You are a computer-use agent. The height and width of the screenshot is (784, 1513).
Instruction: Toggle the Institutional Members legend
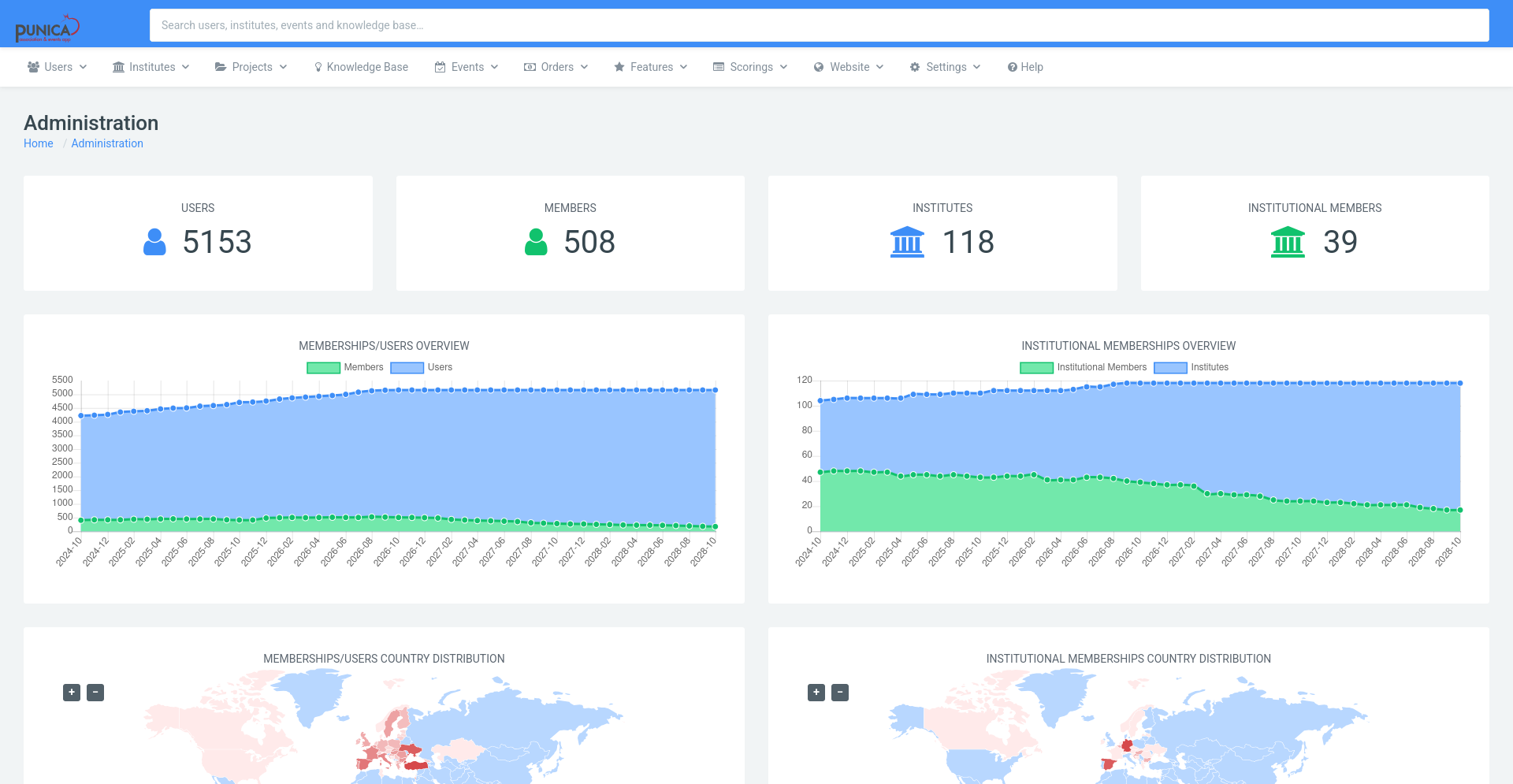pos(1084,367)
